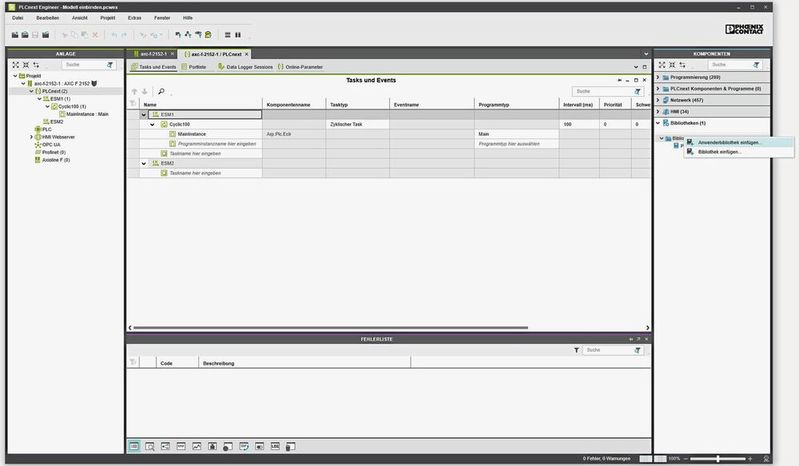The image size is (799, 466).
Task: Open the Datei menu
Action: point(18,18)
